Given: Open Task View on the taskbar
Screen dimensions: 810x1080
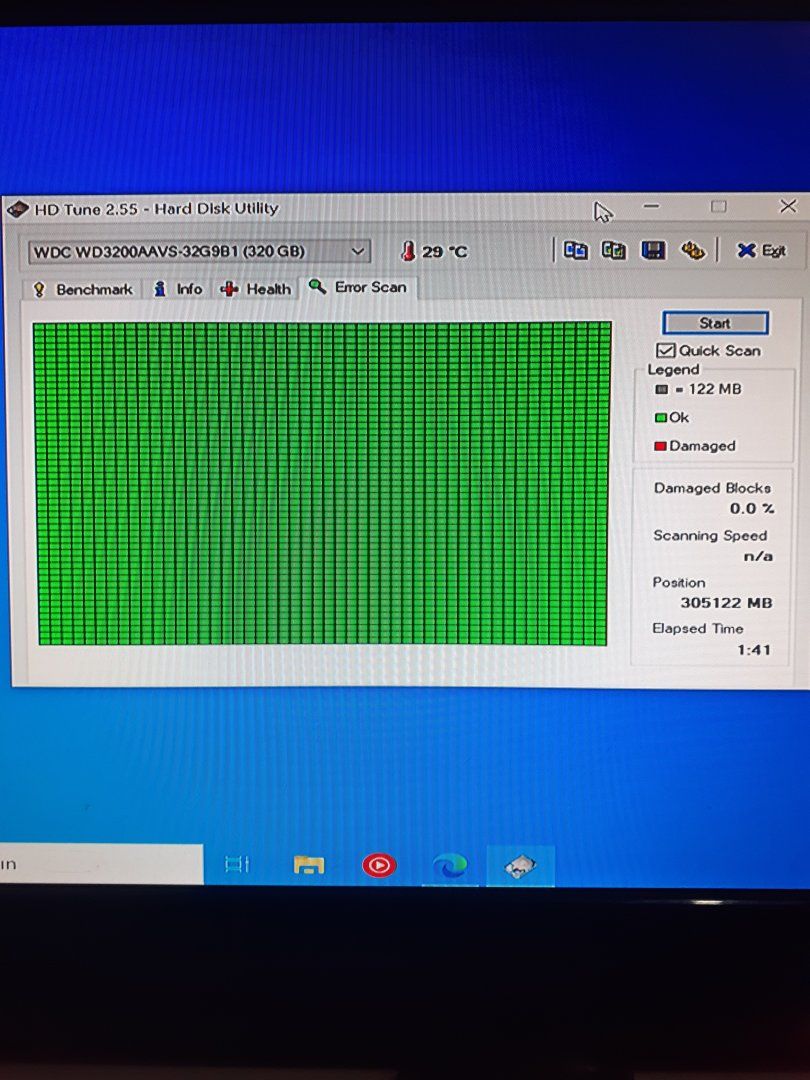Looking at the screenshot, I should 237,864.
